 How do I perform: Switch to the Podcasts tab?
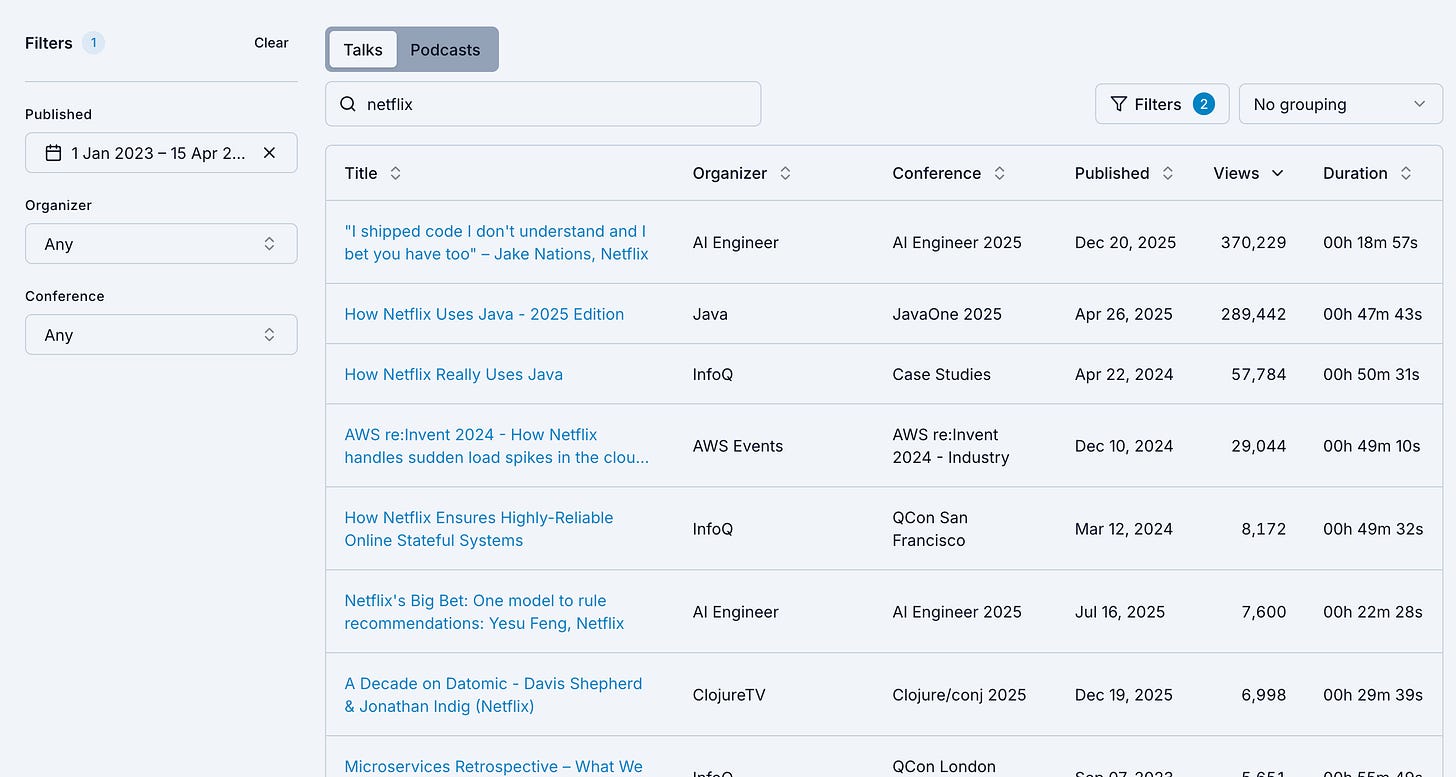click(x=445, y=50)
